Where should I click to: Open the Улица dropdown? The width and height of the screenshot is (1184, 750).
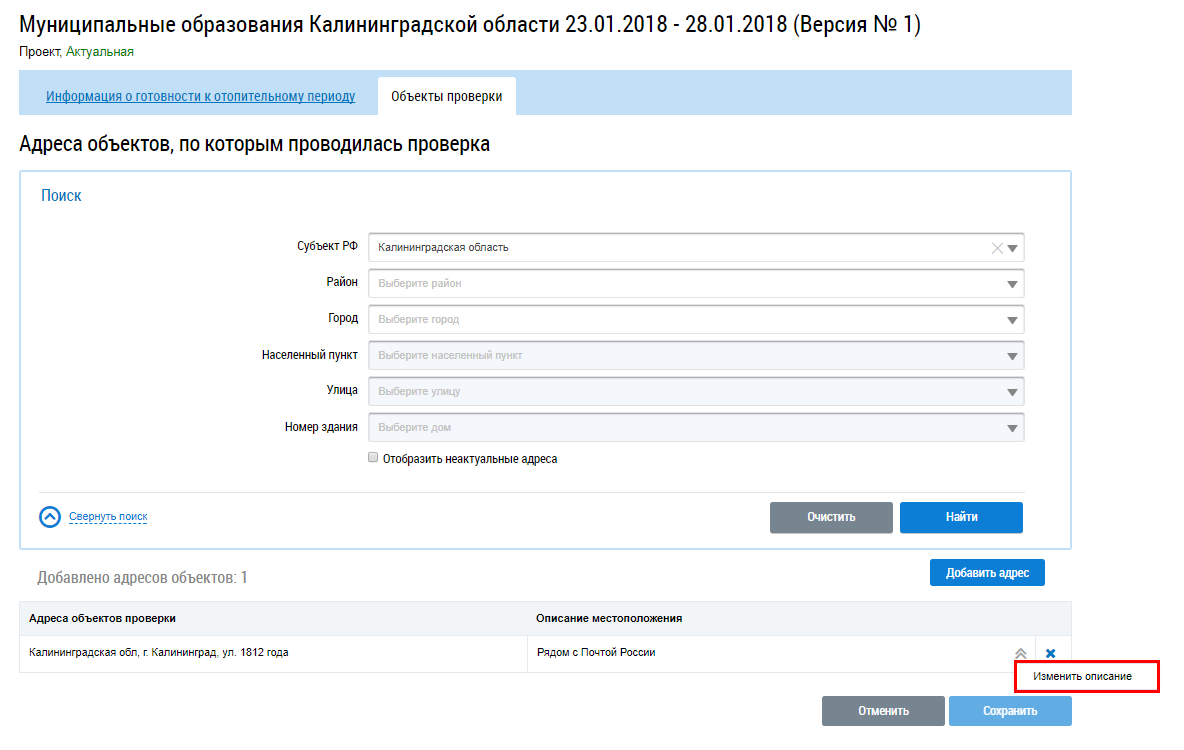click(1012, 392)
